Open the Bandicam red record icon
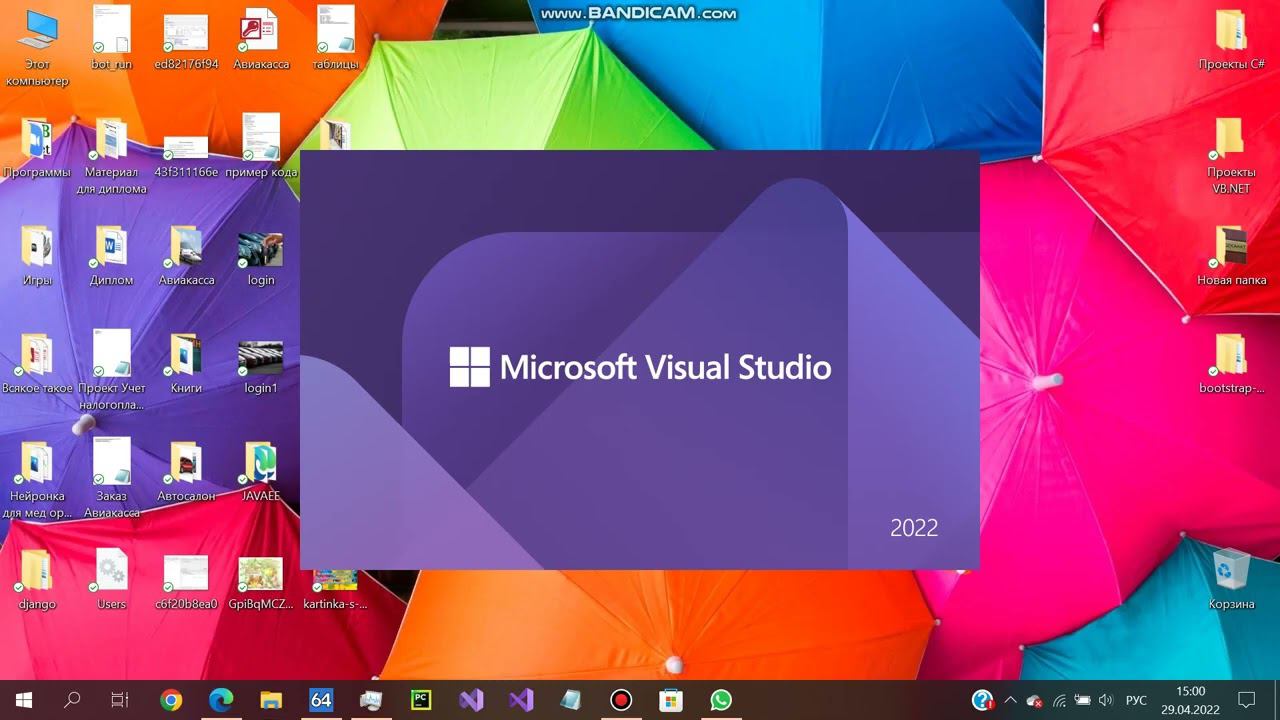Image resolution: width=1280 pixels, height=720 pixels. pos(621,700)
